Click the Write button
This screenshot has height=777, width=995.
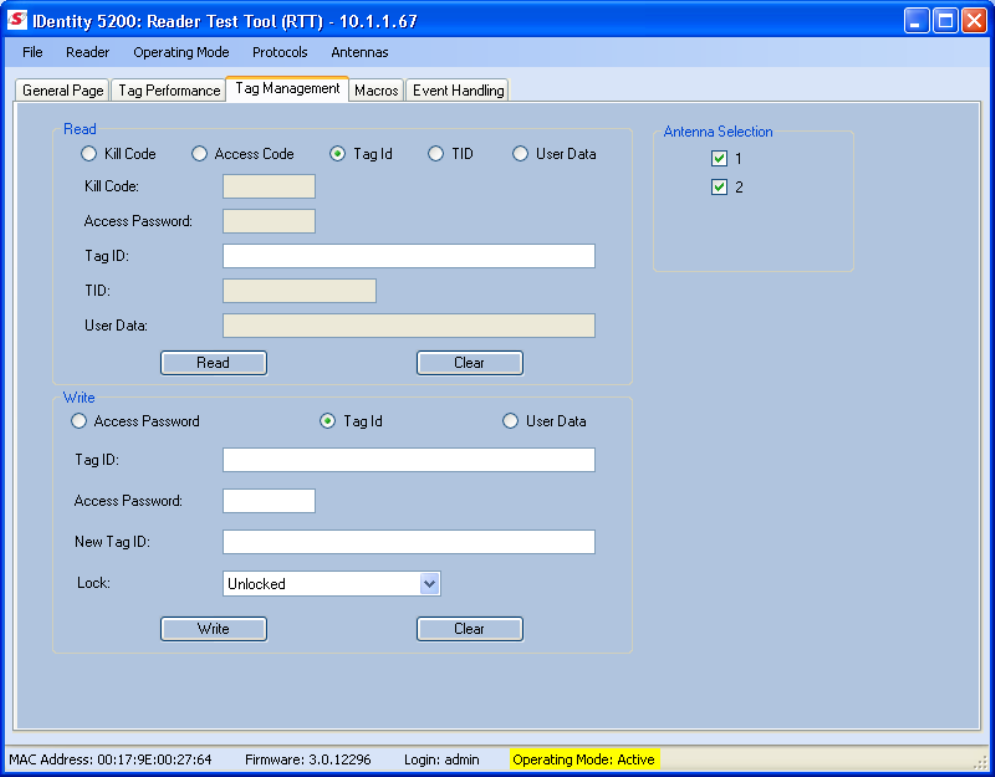point(213,628)
